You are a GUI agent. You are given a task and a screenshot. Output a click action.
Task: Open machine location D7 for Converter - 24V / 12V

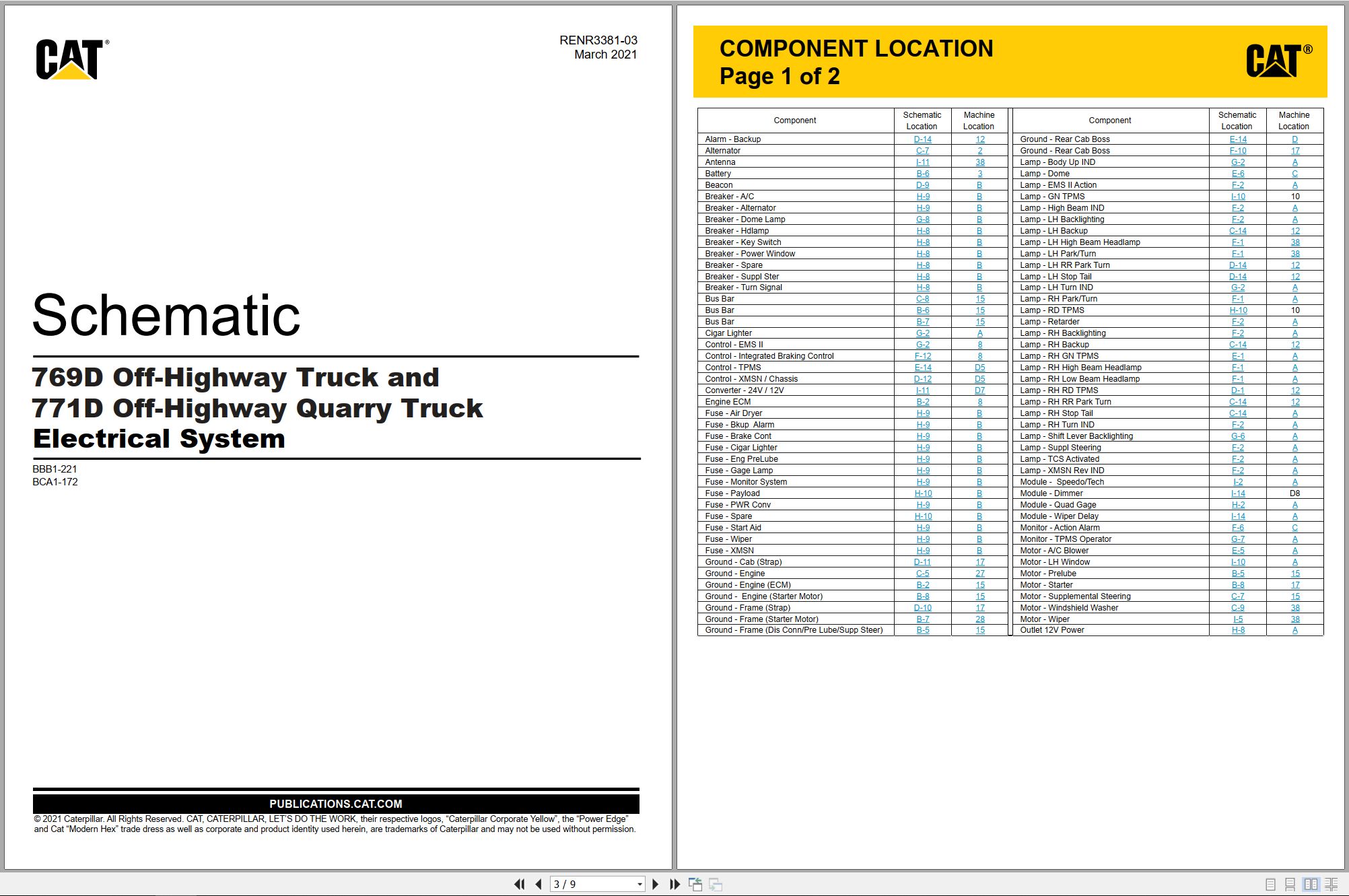click(979, 390)
